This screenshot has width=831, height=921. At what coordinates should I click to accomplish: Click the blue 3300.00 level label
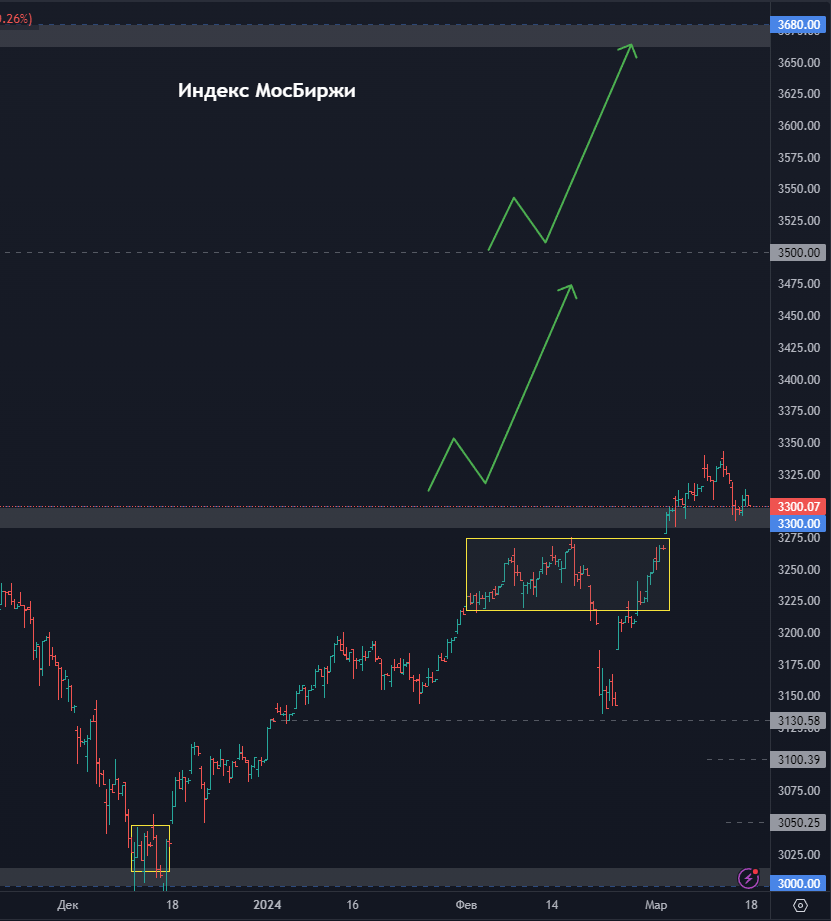tap(798, 523)
